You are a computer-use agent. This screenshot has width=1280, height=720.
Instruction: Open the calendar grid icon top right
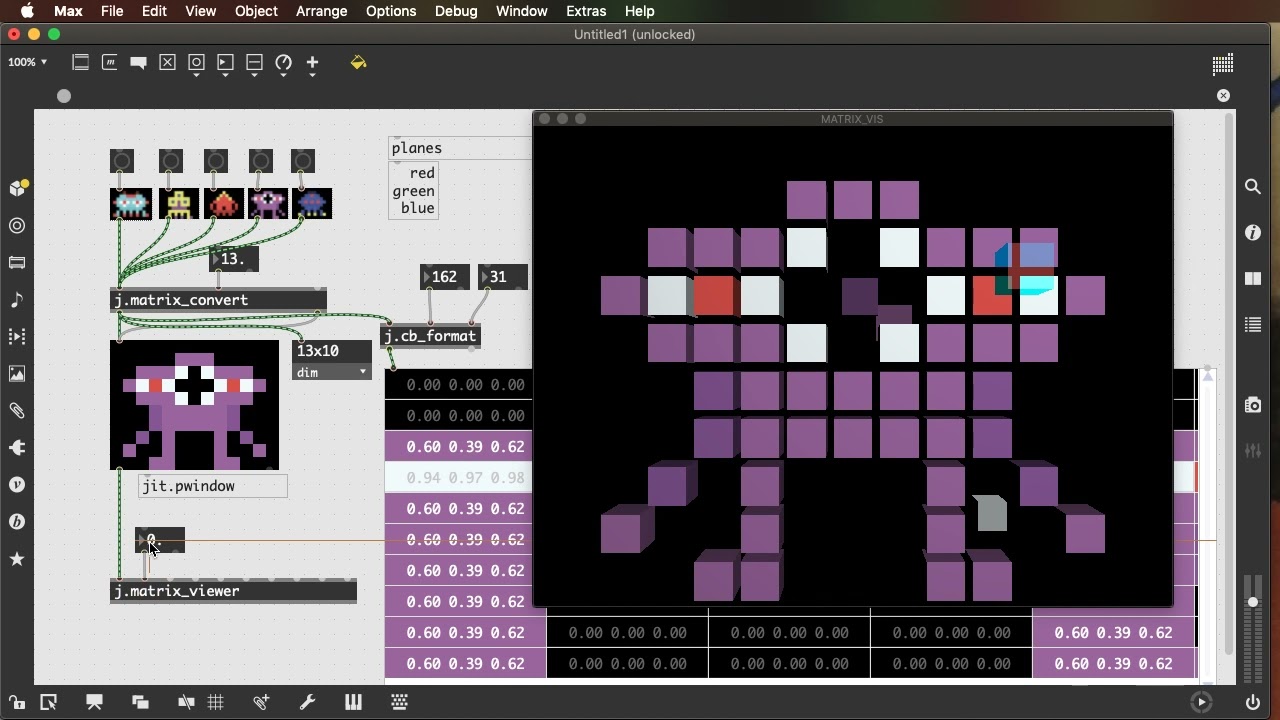click(x=1222, y=64)
